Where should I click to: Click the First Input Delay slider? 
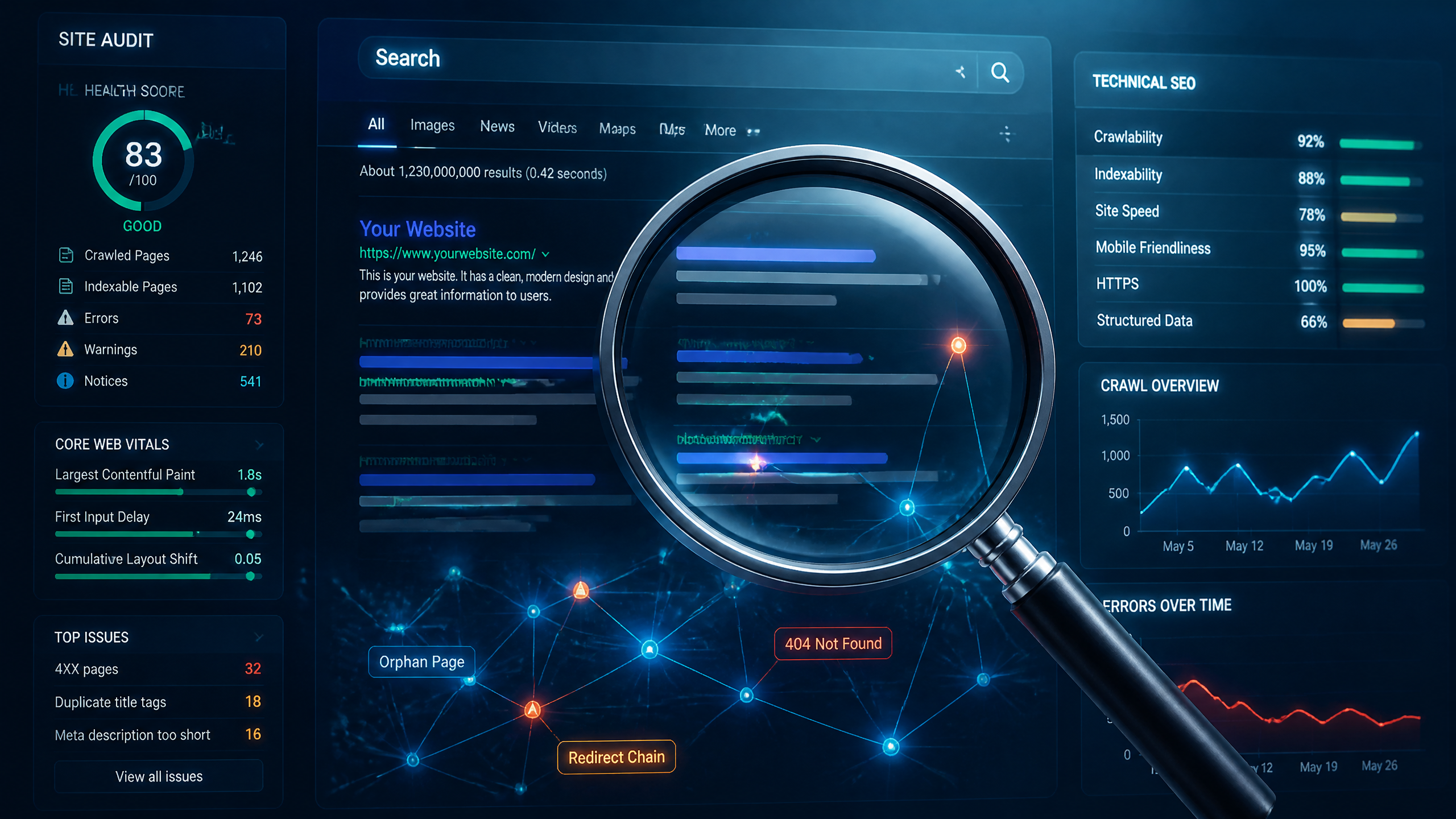158,534
